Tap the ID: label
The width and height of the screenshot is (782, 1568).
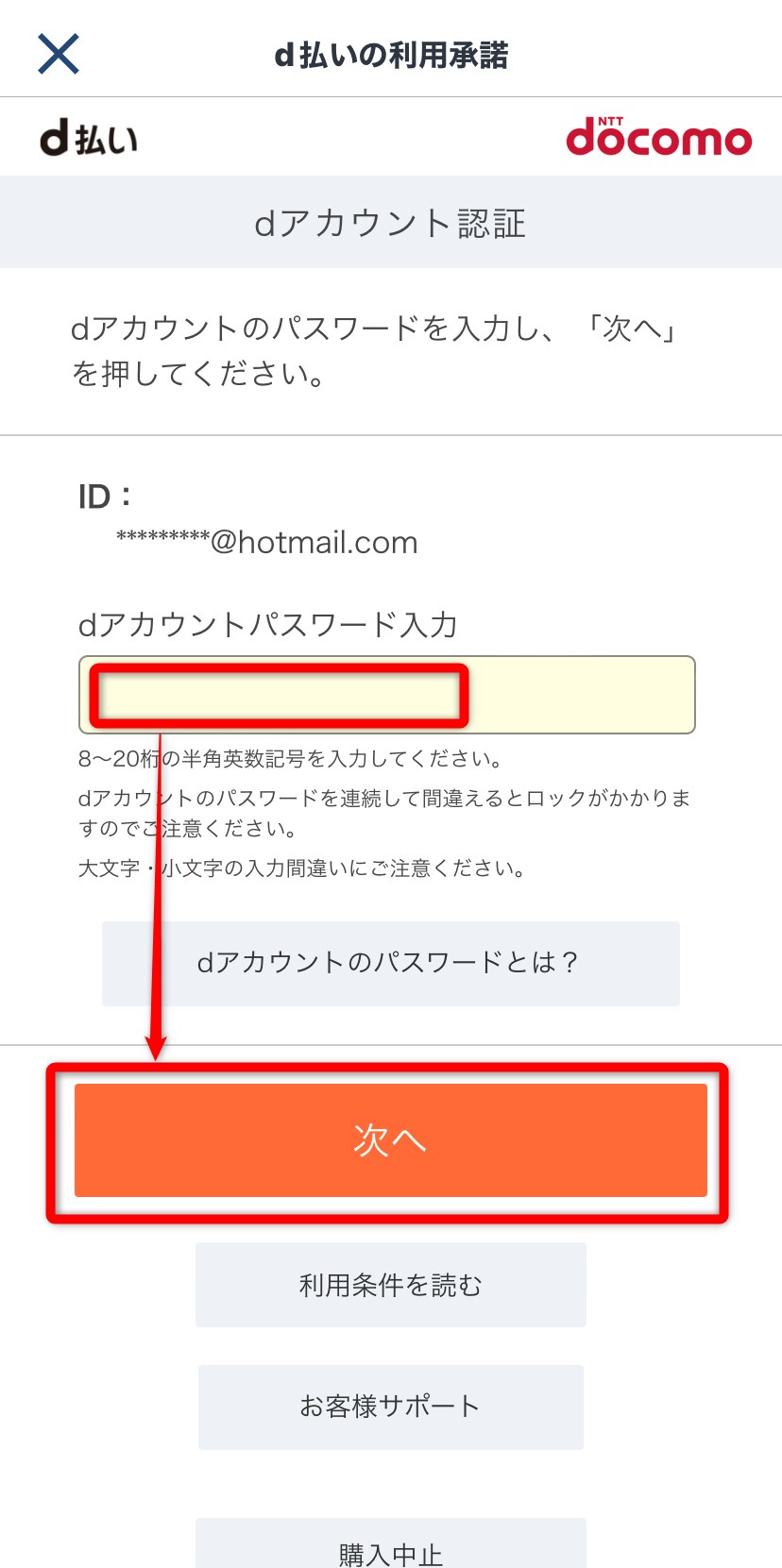[x=105, y=497]
